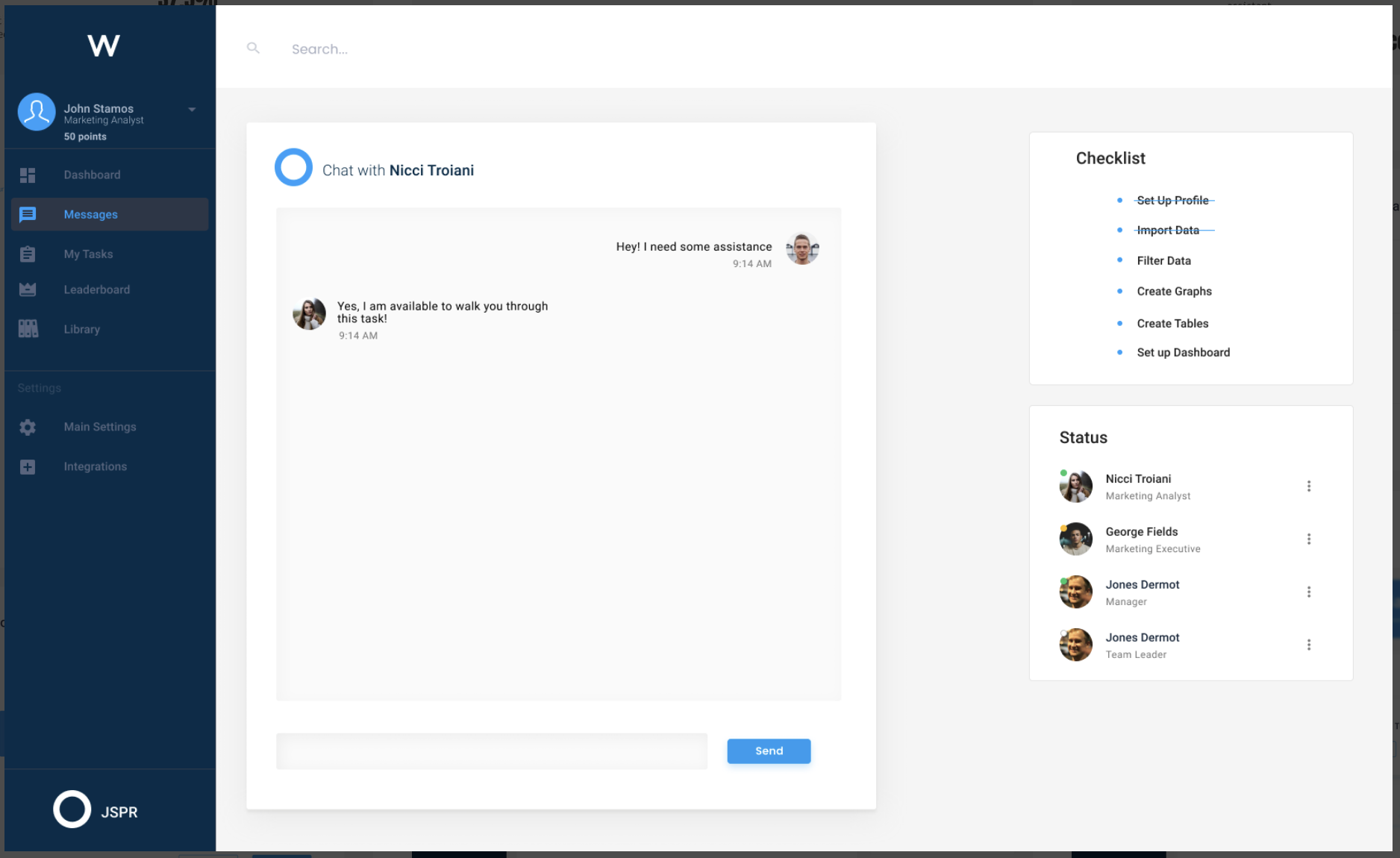Viewport: 1400px width, 858px height.
Task: Click Nicci Troiani avatar in Status panel
Action: pyautogui.click(x=1076, y=486)
